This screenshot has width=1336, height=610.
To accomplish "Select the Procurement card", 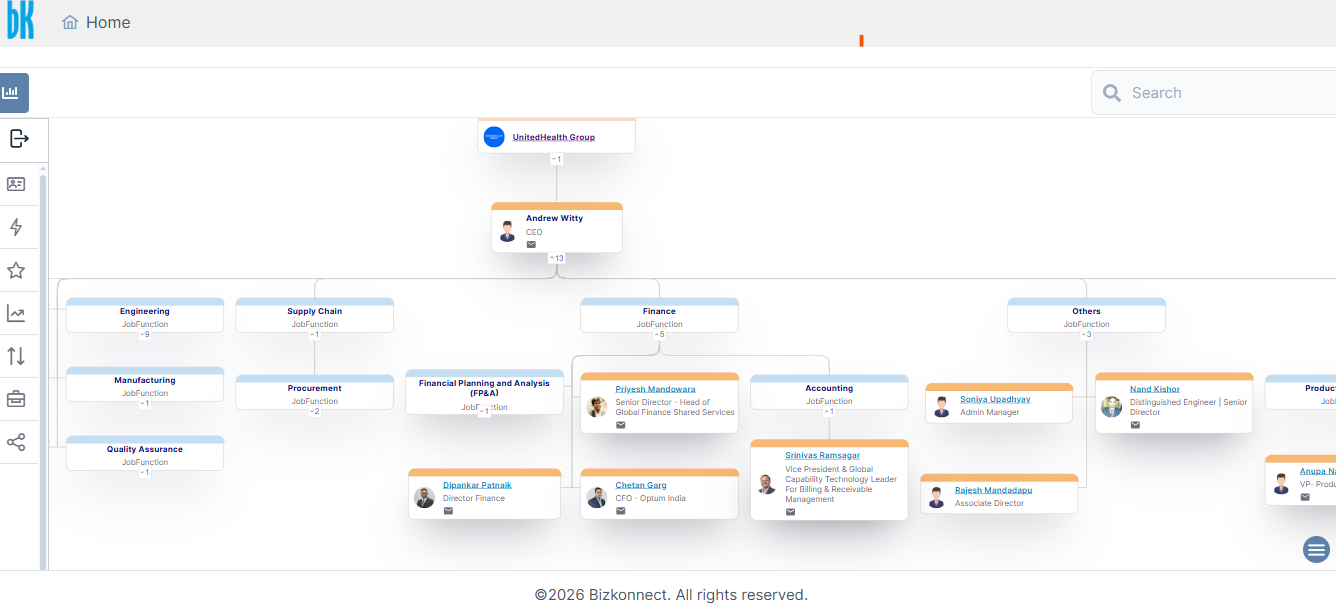I will (x=315, y=392).
